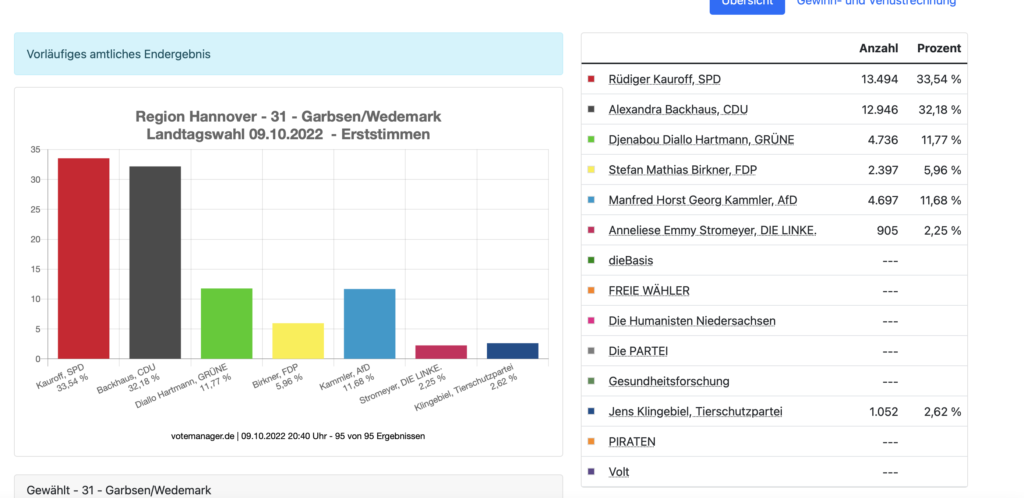
Task: Click the dark gray CDU color square
Action: (592, 109)
